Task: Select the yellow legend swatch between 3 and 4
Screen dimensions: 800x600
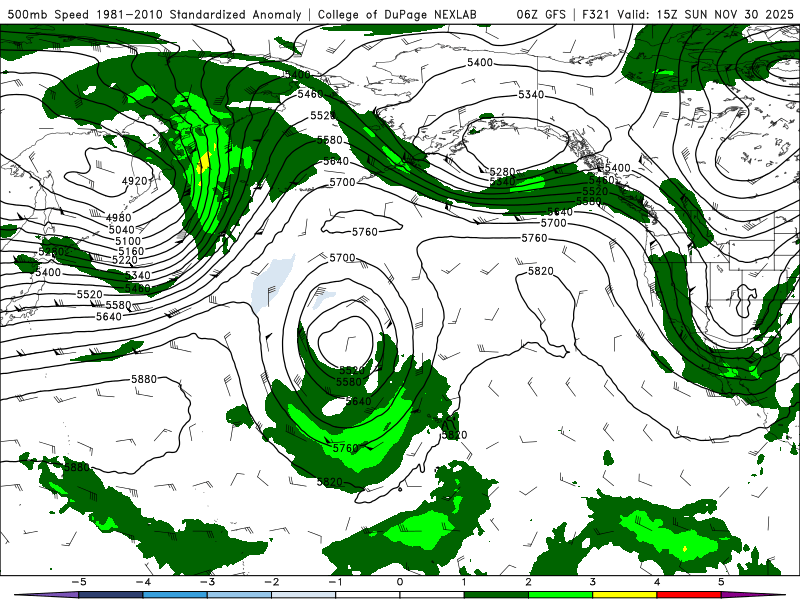Action: (624, 595)
